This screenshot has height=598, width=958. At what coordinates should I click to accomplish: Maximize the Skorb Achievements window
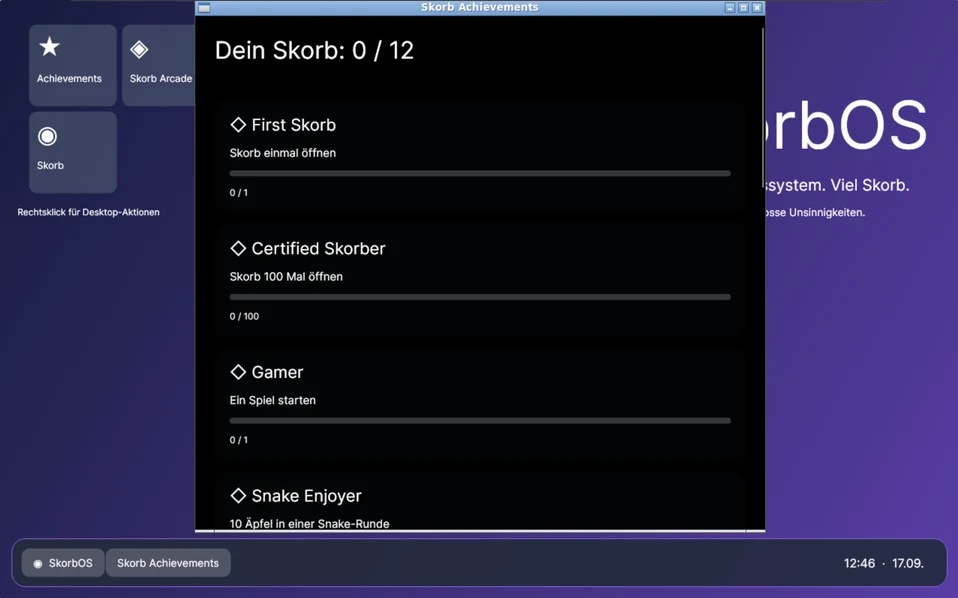pyautogui.click(x=743, y=8)
